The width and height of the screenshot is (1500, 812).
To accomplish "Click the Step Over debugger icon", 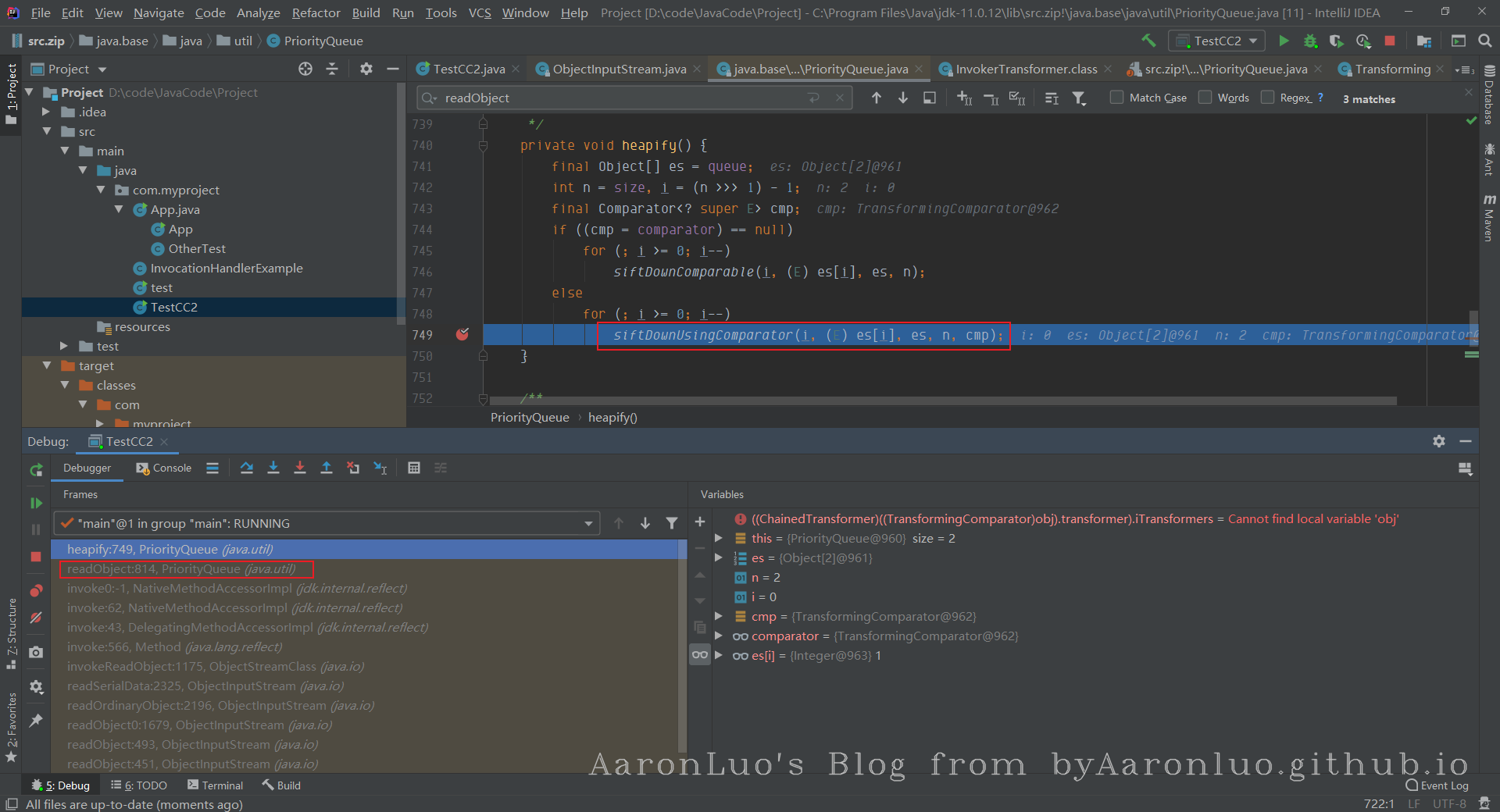I will 247,468.
